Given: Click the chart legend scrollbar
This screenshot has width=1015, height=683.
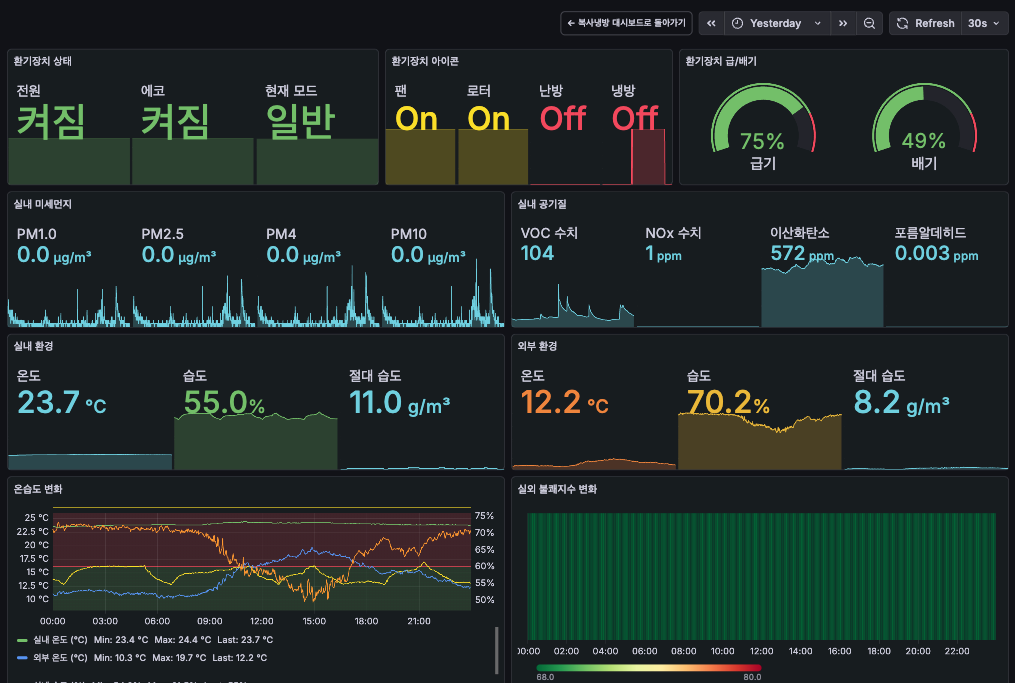Looking at the screenshot, I should point(497,650).
